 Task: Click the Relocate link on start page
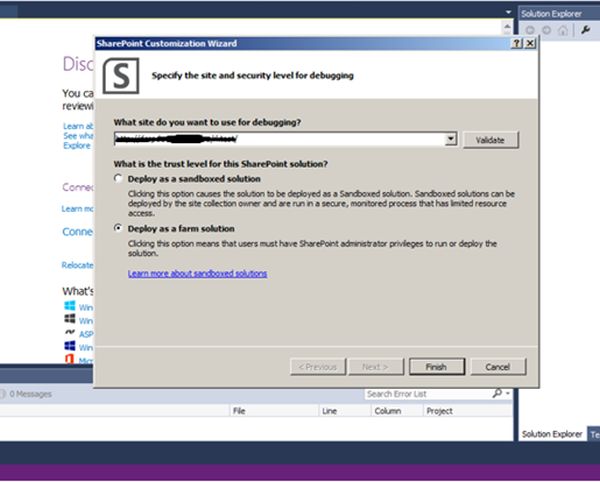[77, 265]
